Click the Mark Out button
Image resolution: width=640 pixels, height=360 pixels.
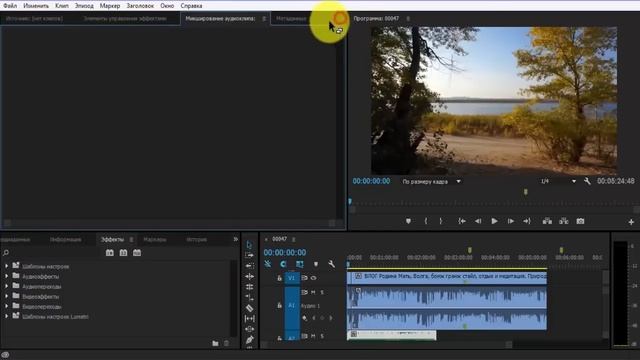pyautogui.click(x=441, y=221)
